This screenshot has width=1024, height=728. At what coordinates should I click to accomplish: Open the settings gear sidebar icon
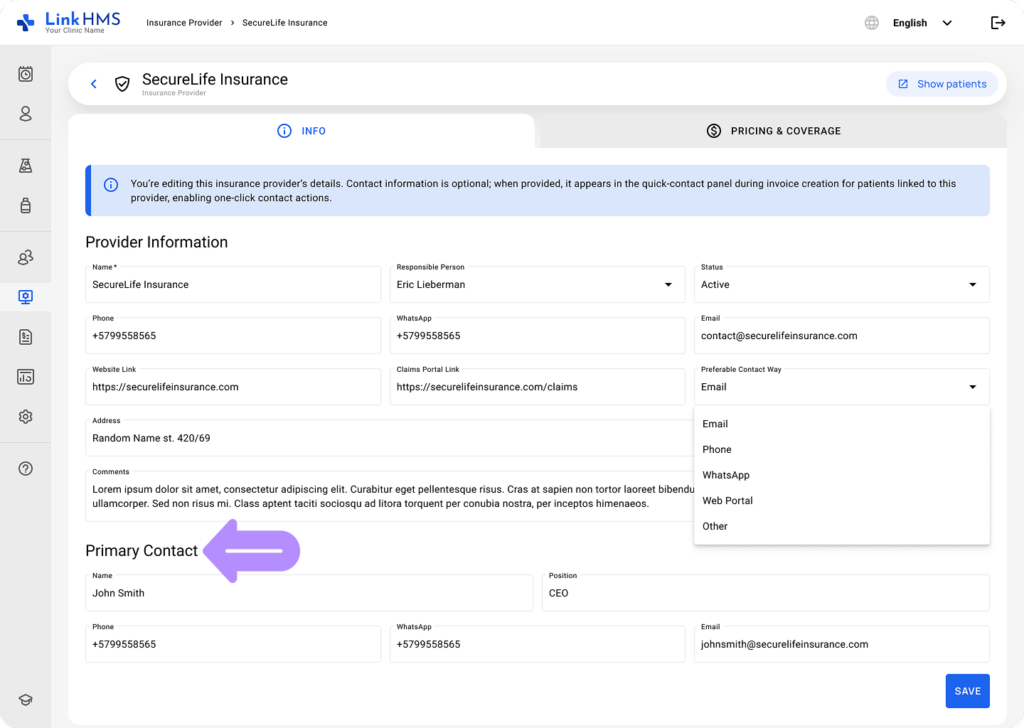point(25,417)
